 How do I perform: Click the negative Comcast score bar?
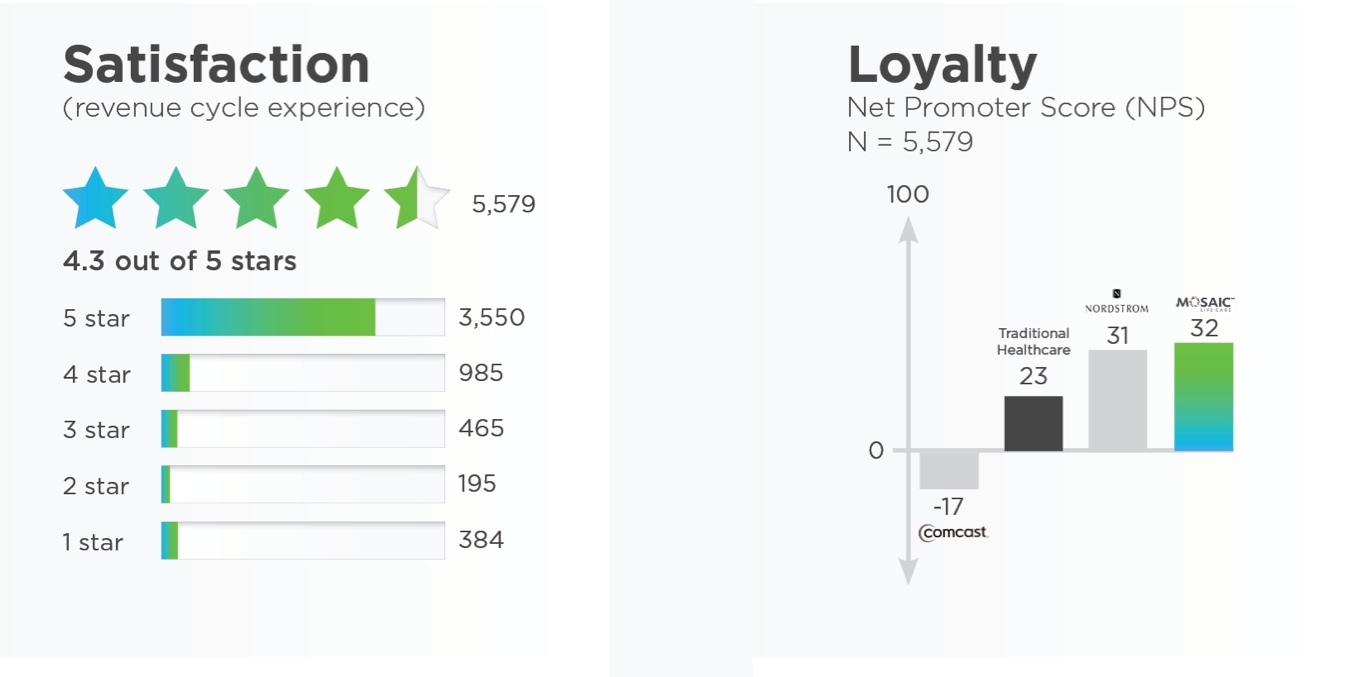(x=949, y=470)
